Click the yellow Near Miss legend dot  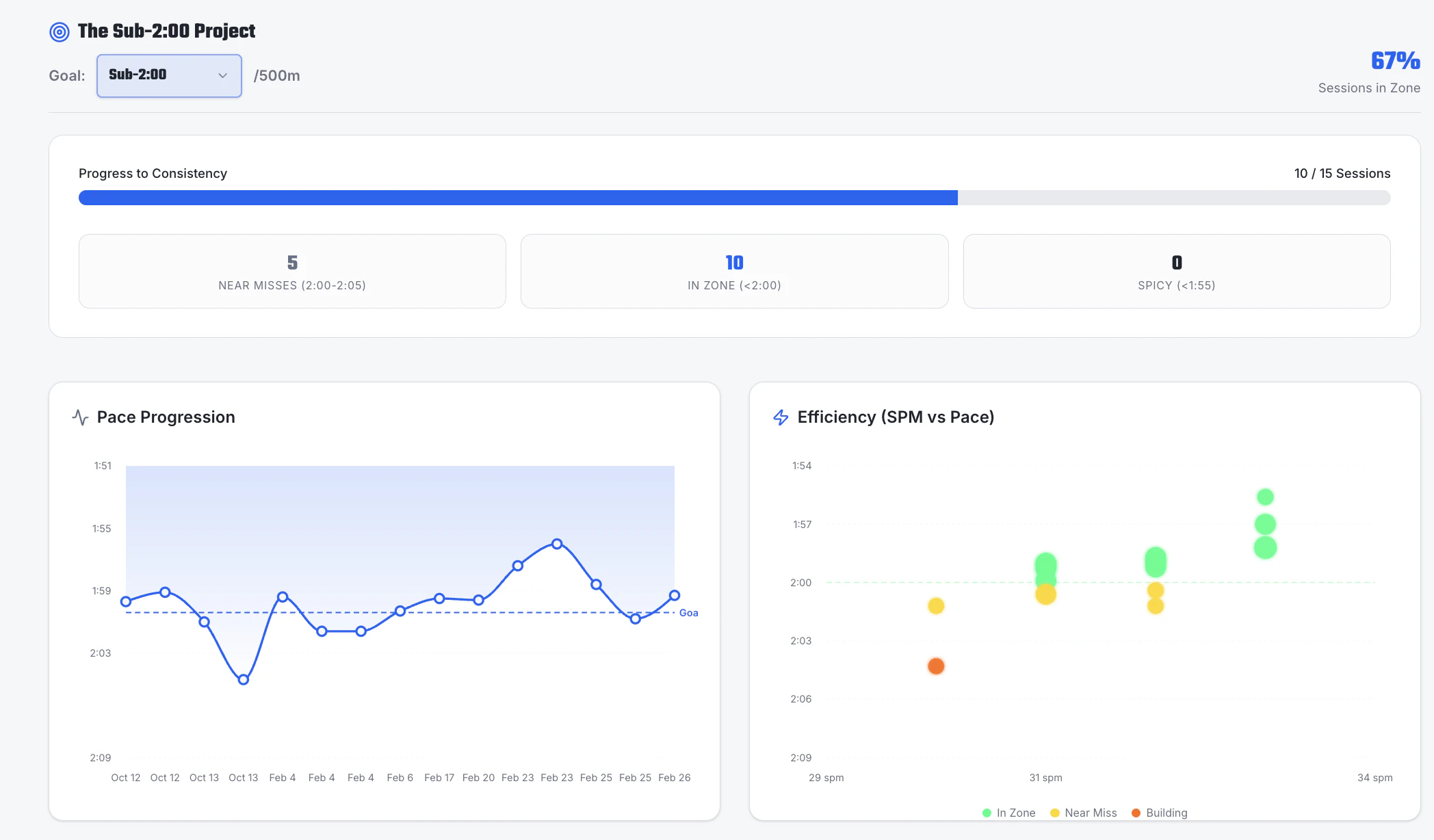click(x=1054, y=813)
